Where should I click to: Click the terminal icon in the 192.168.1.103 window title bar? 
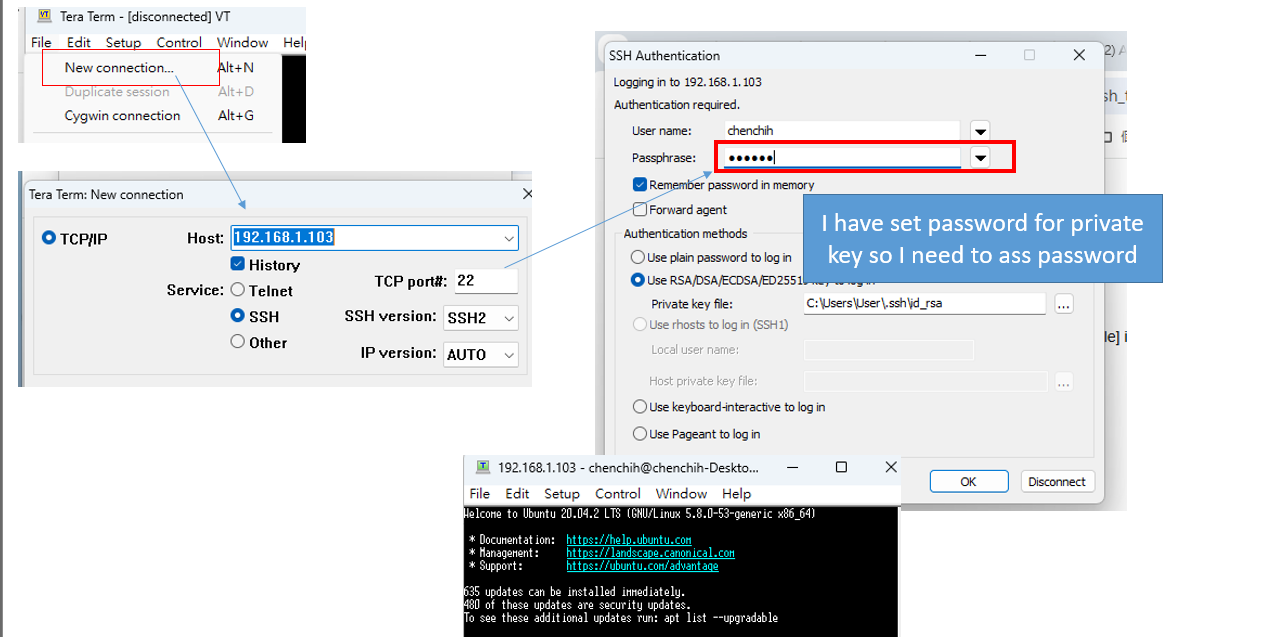click(x=483, y=467)
